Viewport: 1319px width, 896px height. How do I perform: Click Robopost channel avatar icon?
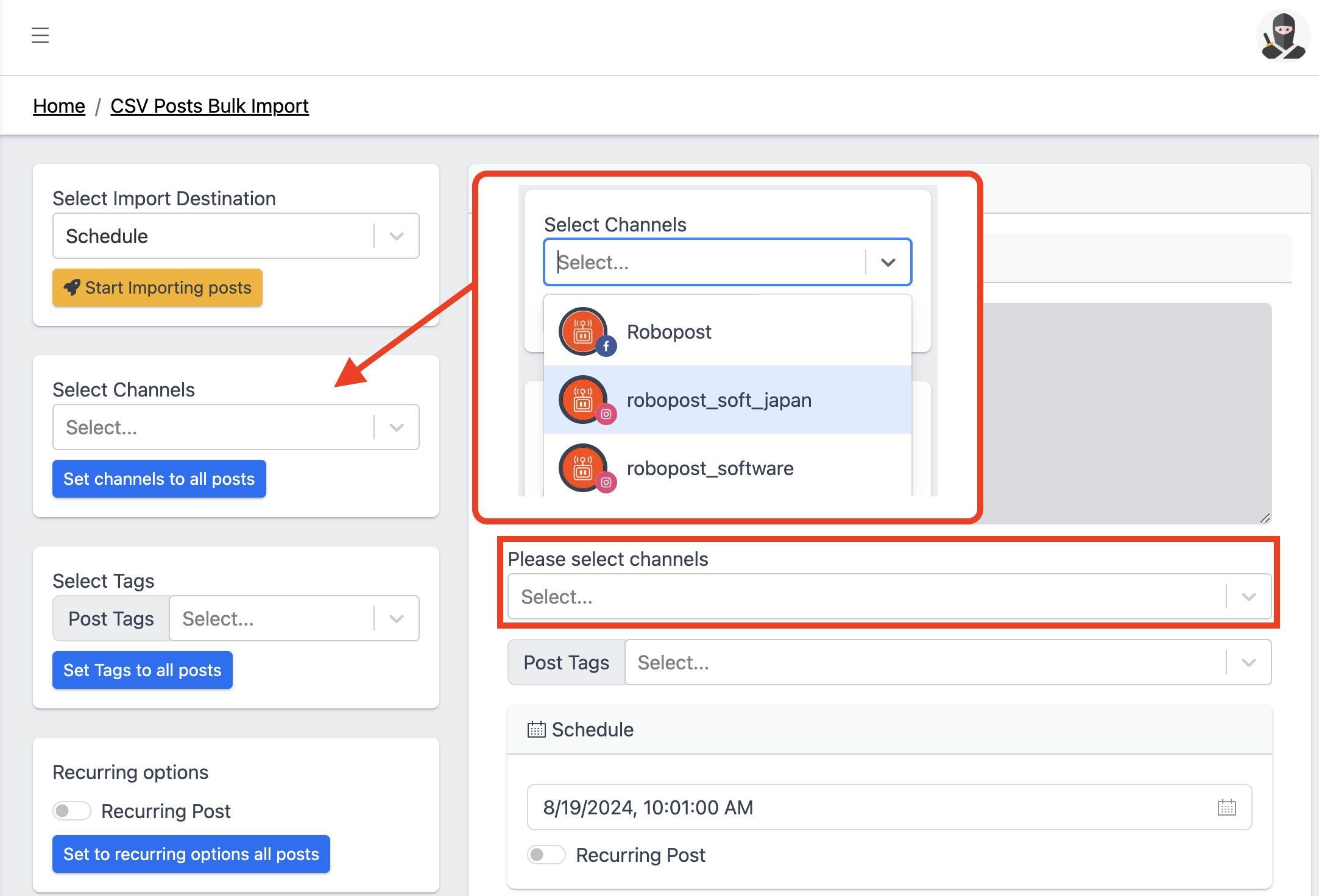click(584, 332)
